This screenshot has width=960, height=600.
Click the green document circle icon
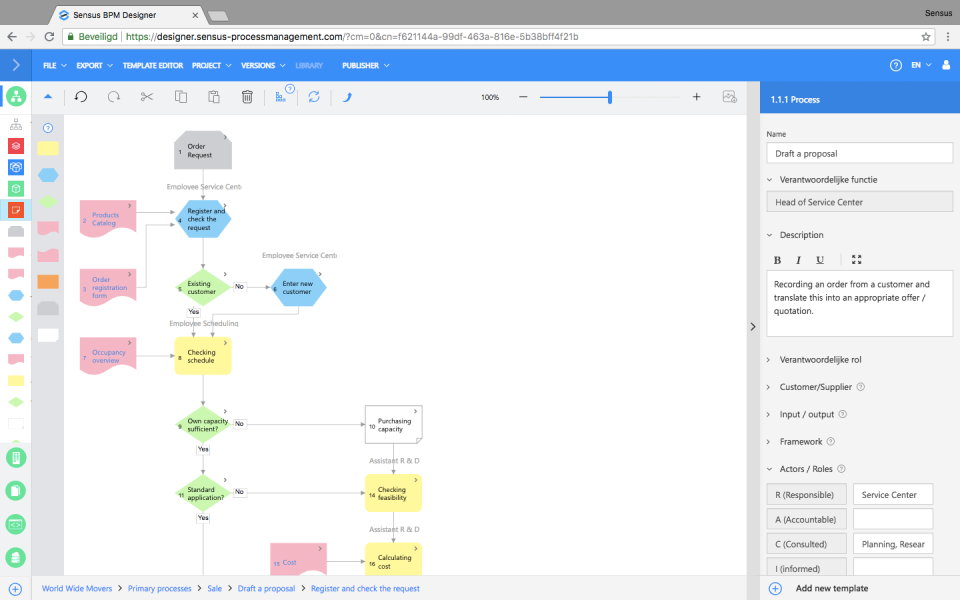pos(16,490)
